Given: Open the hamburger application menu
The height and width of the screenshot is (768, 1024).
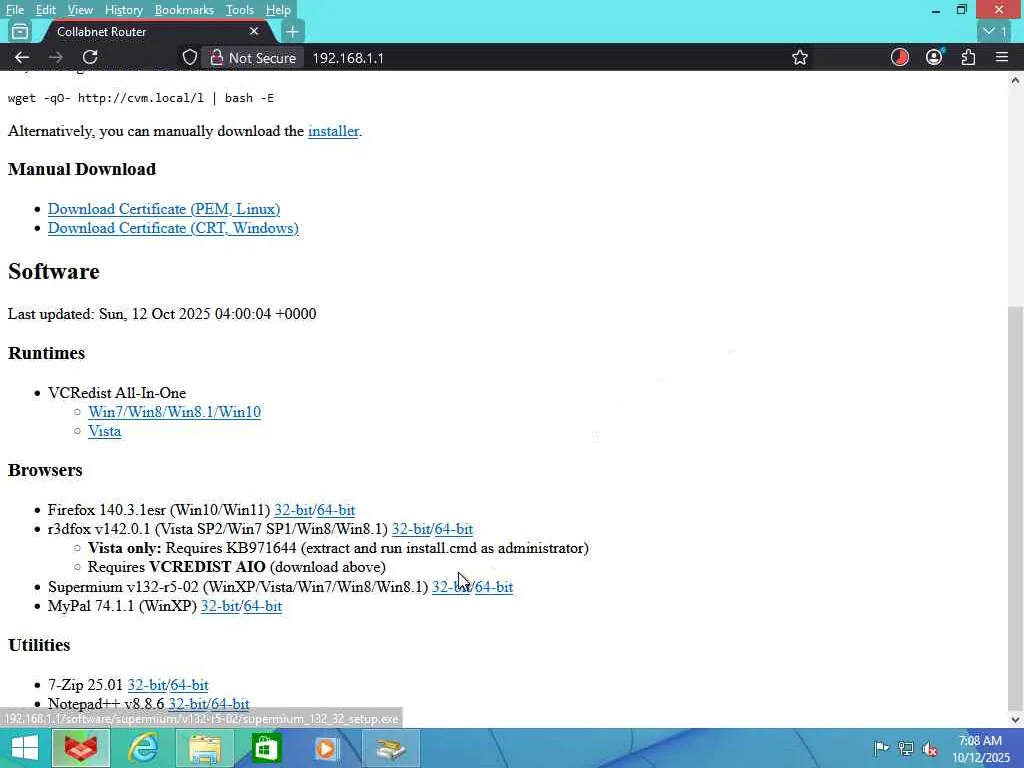Looking at the screenshot, I should (x=1002, y=57).
